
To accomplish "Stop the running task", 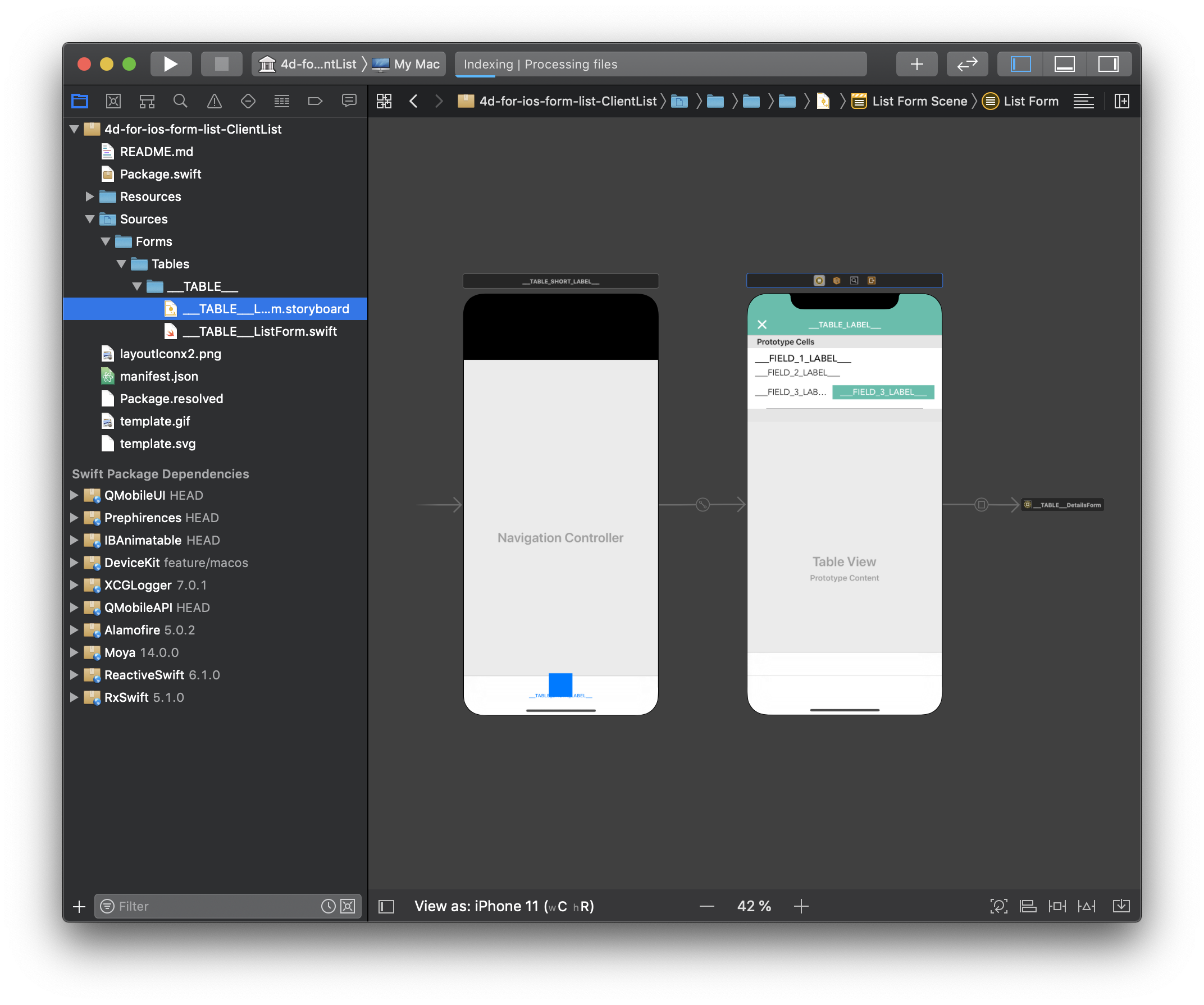I will 221,63.
